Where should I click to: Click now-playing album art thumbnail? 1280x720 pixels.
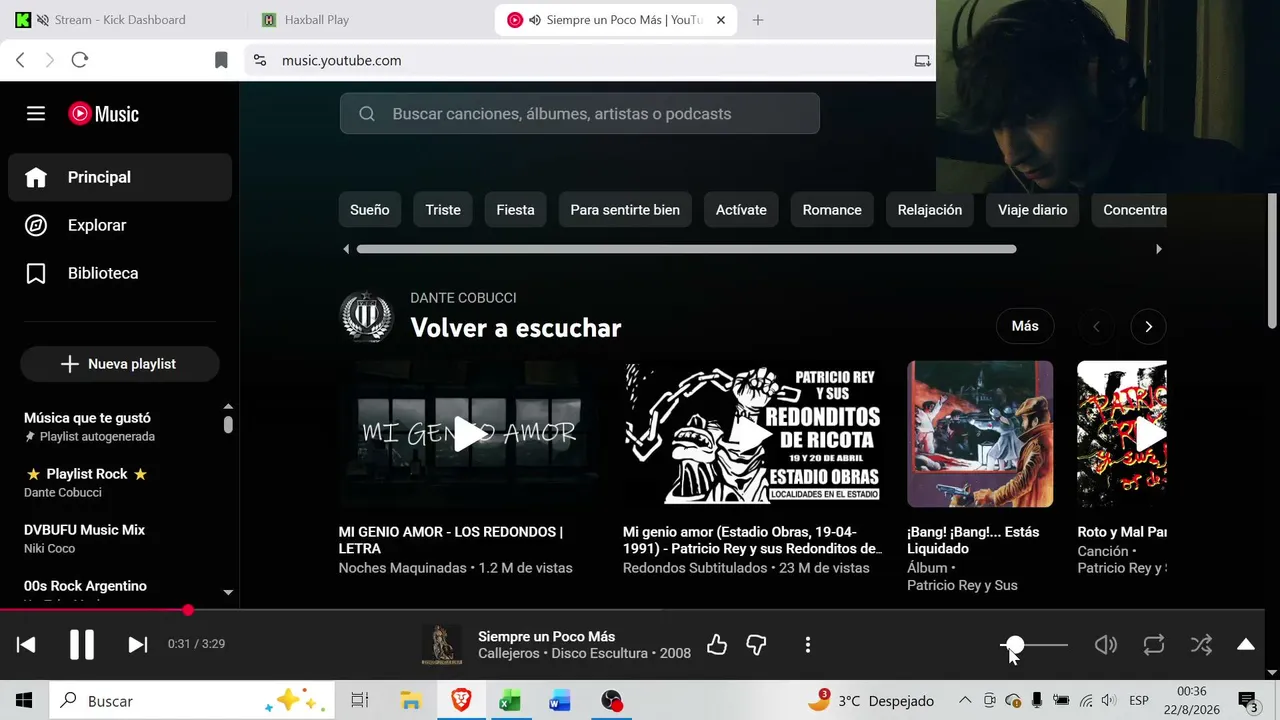click(x=442, y=645)
